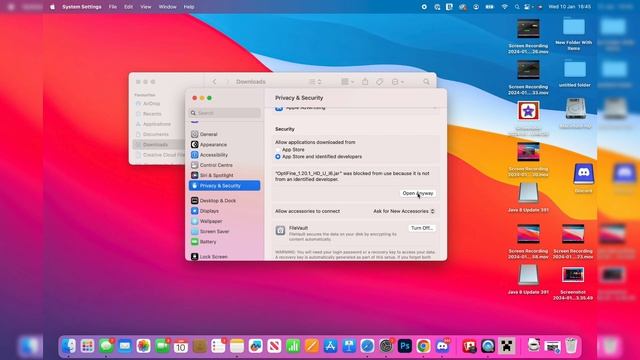Screen dimensions: 640x360
Task: Click the Open Anyway button
Action: (418, 193)
